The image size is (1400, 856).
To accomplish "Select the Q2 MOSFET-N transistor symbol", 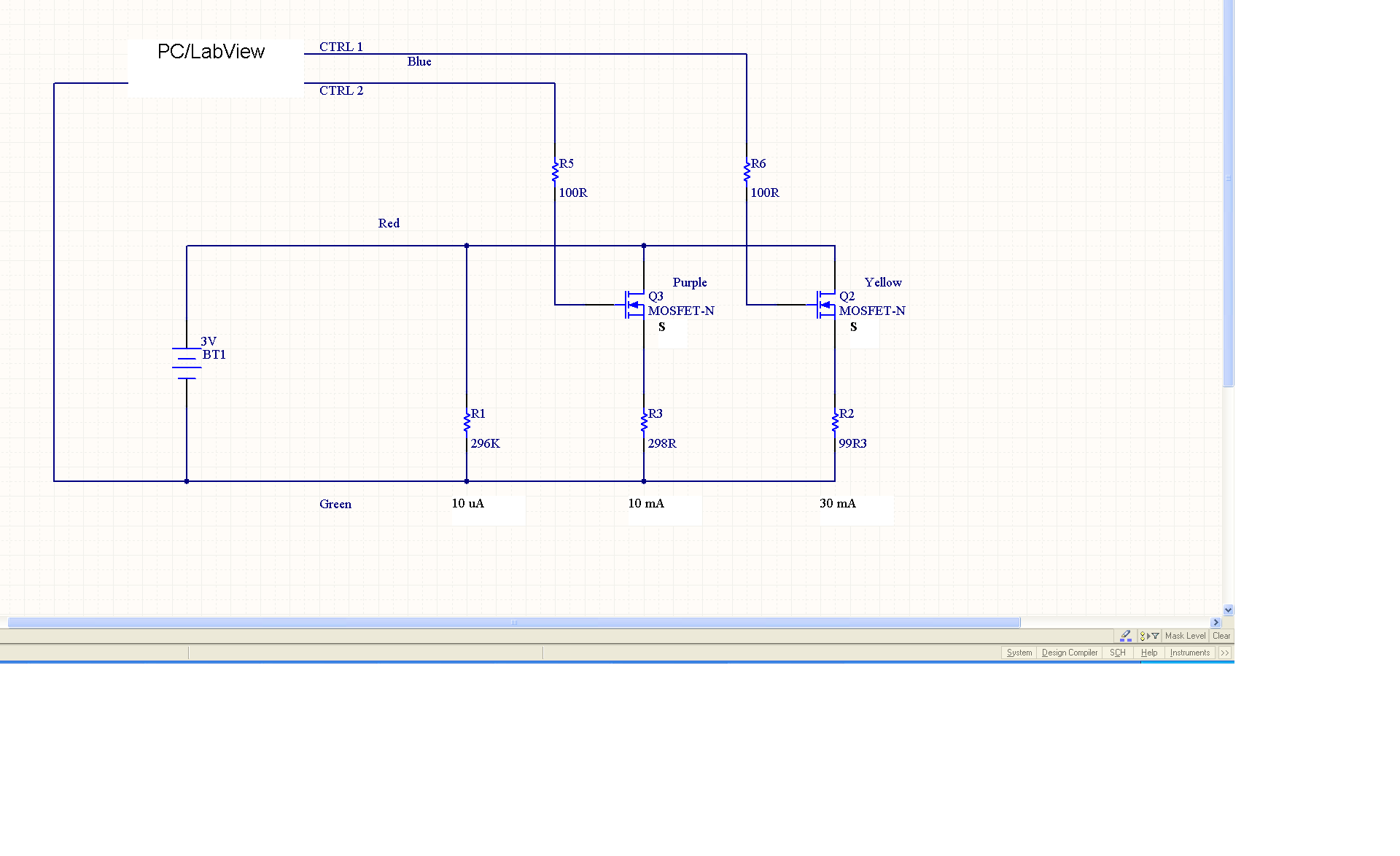I will point(827,305).
